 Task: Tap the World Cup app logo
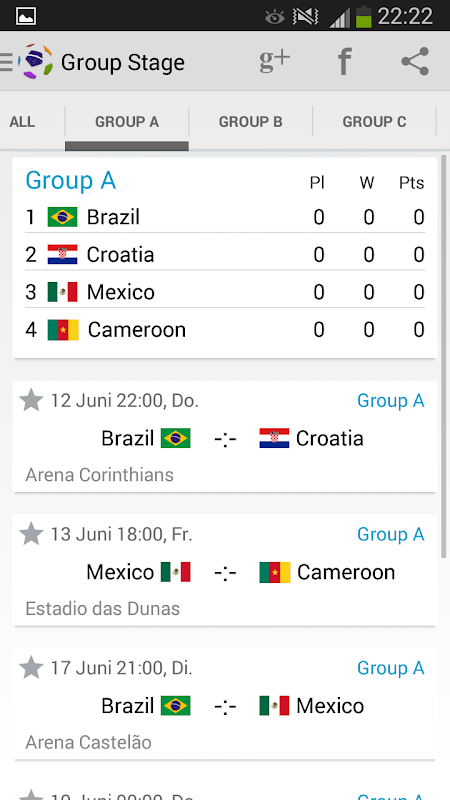pos(35,61)
